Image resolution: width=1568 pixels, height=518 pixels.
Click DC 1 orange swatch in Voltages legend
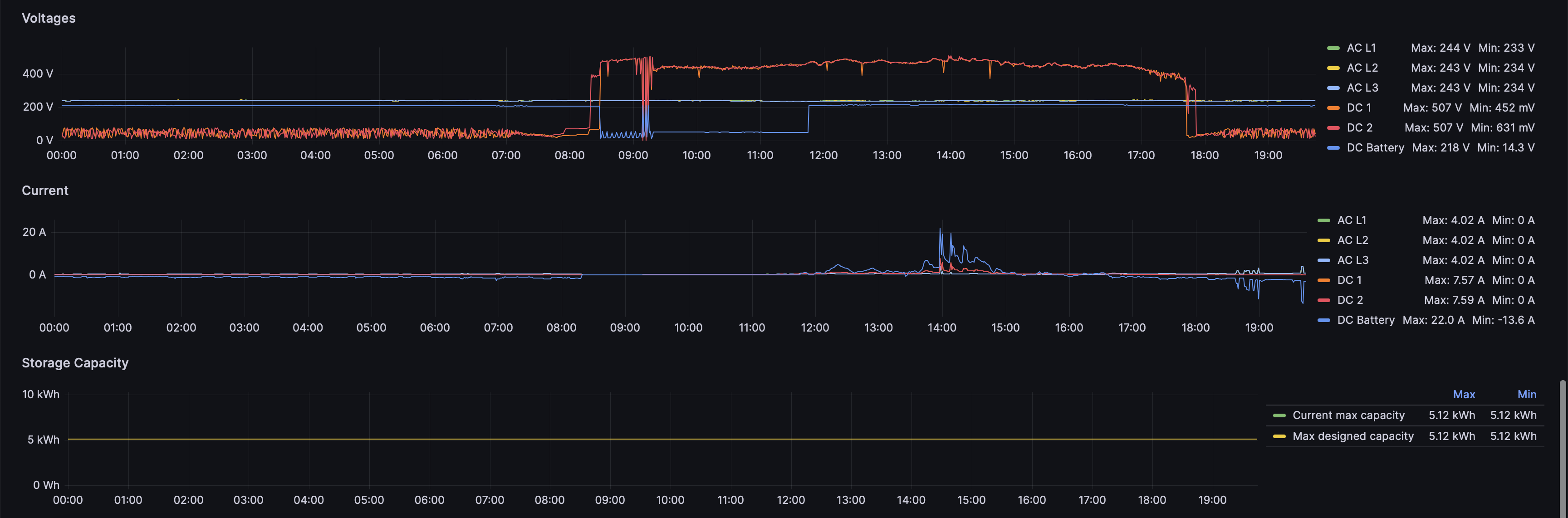click(1333, 108)
